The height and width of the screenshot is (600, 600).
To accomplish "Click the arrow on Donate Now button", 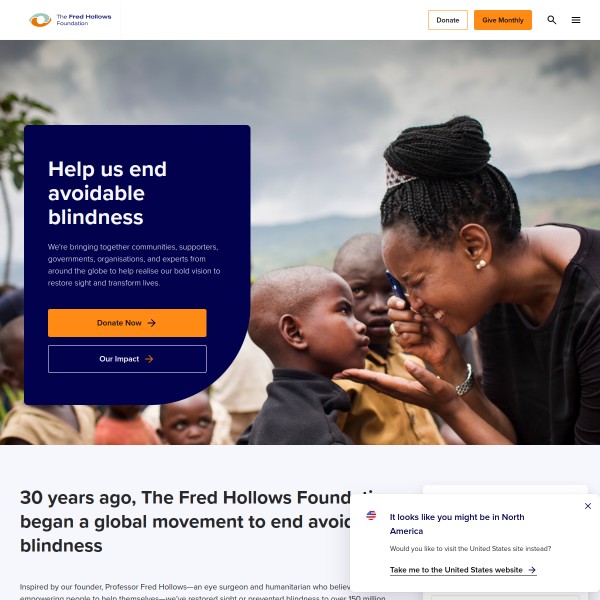I will tap(152, 323).
